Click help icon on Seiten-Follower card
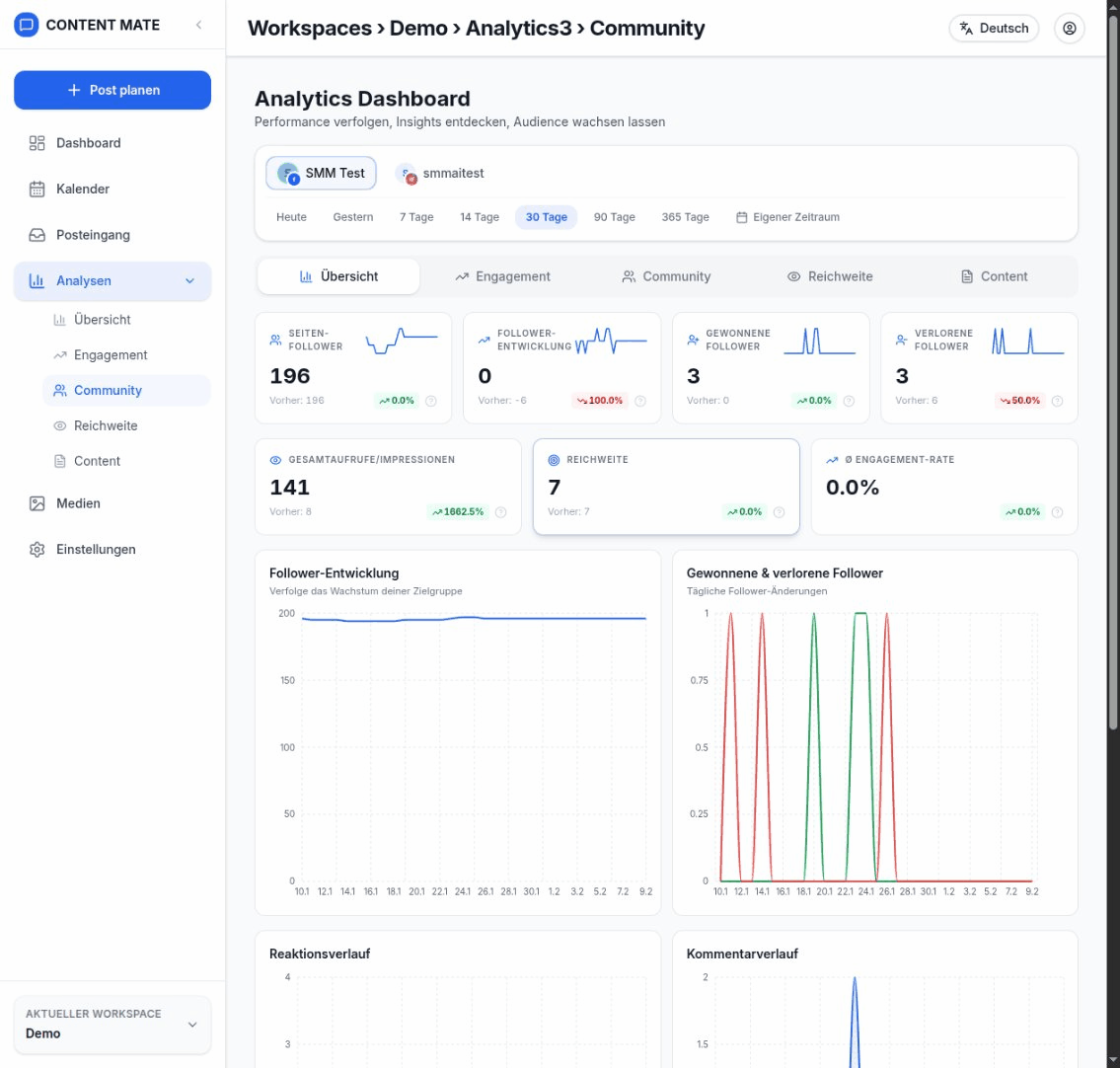The width and height of the screenshot is (1120, 1068). [x=430, y=401]
